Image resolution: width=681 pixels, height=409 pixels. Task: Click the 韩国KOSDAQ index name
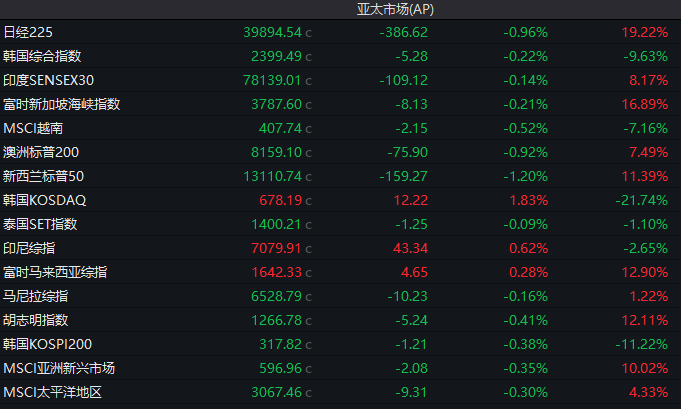(x=44, y=200)
